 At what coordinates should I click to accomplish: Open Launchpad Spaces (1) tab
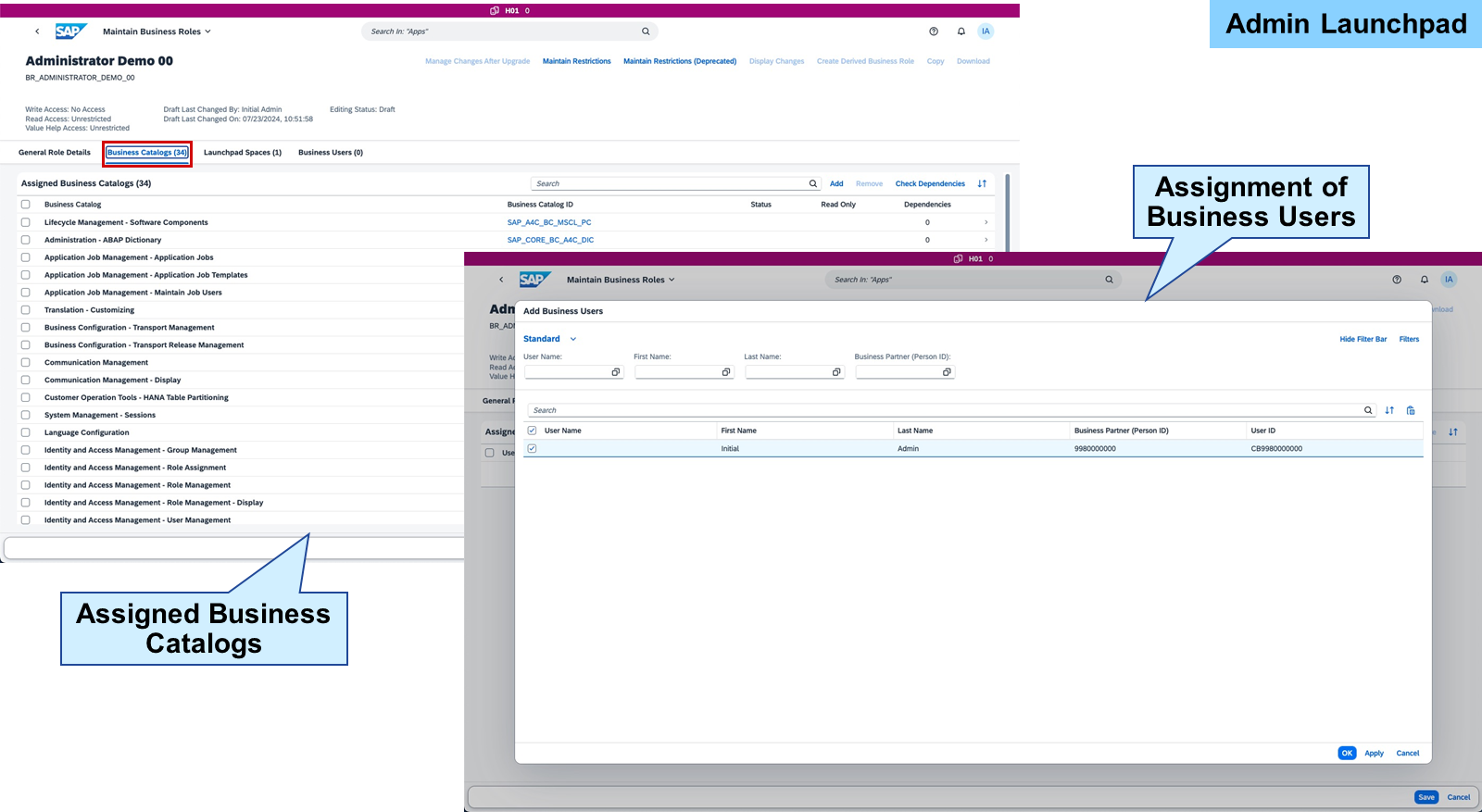pyautogui.click(x=243, y=153)
